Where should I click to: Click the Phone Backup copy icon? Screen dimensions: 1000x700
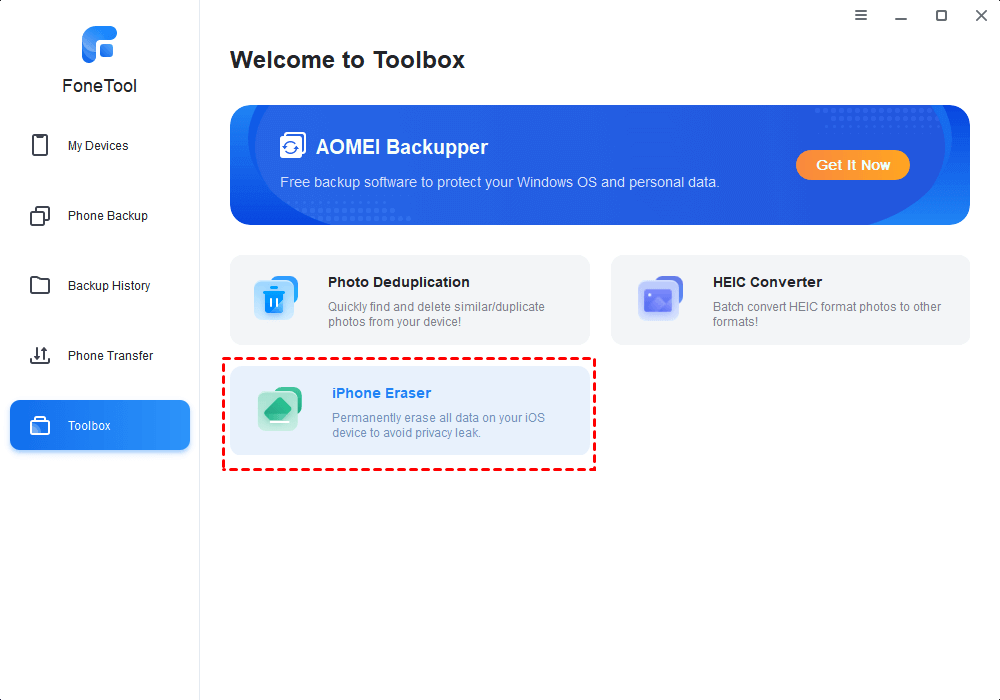coord(40,216)
